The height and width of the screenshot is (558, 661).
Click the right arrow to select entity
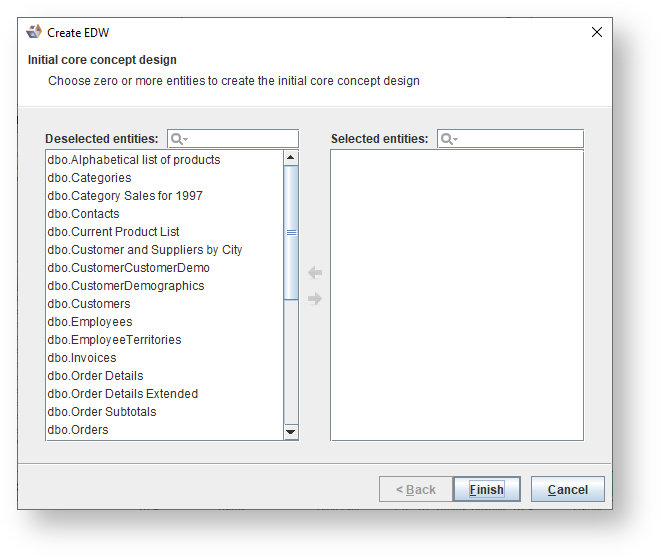point(315,299)
